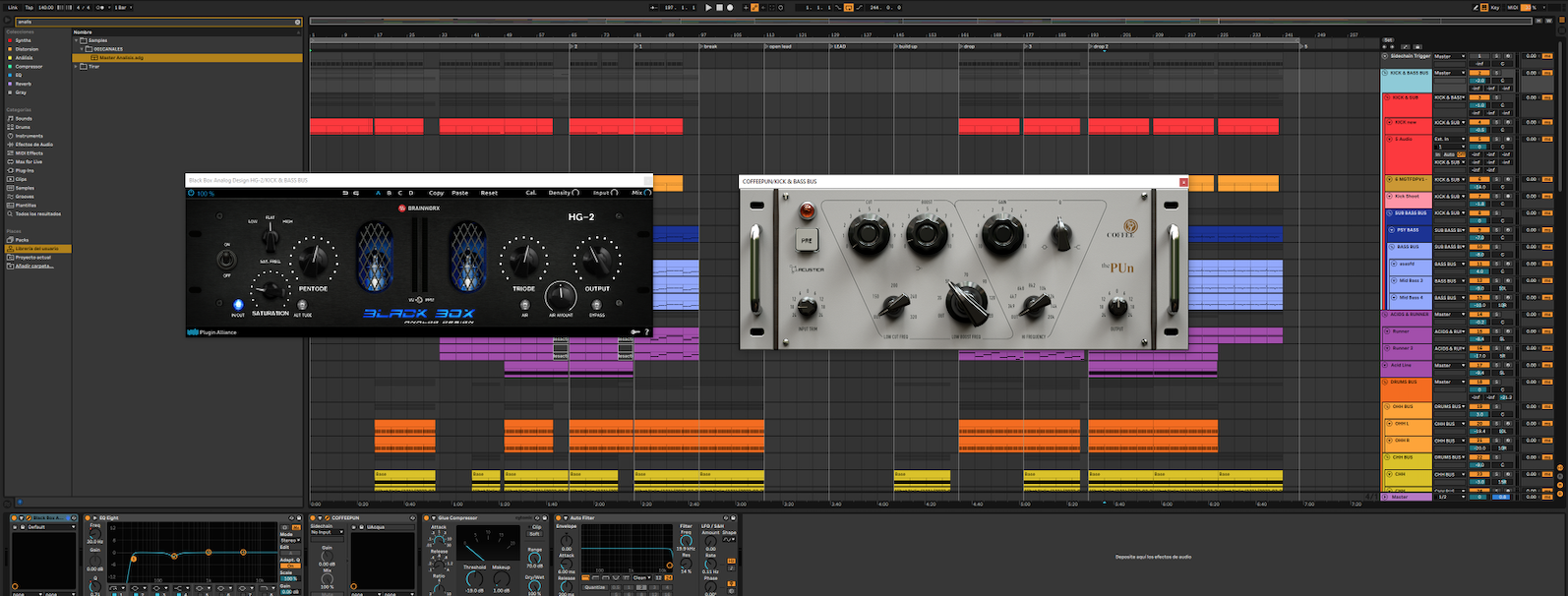Toggle the AIR switch on Black Box
The width and height of the screenshot is (1568, 596).
(524, 305)
